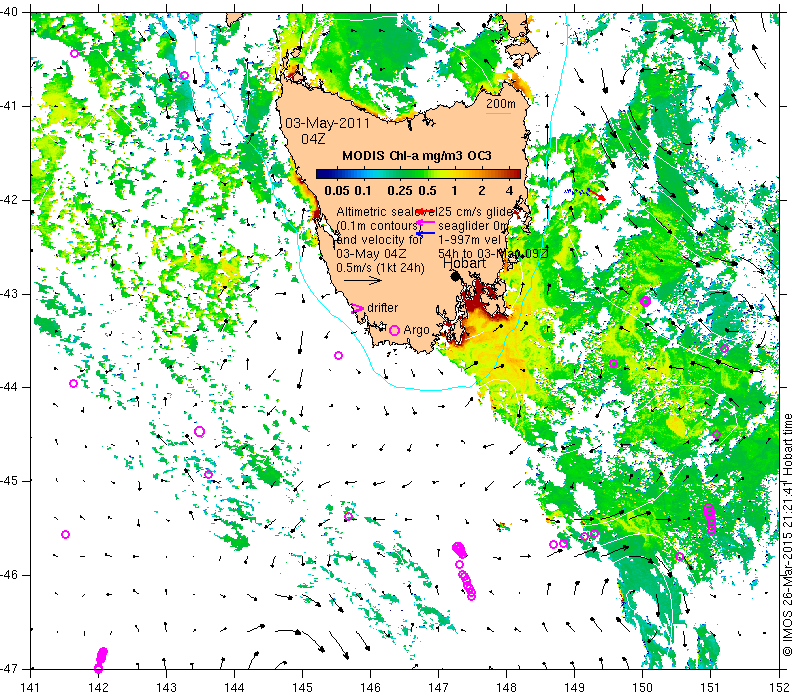This screenshot has width=800, height=700.
Task: Click the dark red end of the chlorophyll colorbar
Action: [x=516, y=174]
